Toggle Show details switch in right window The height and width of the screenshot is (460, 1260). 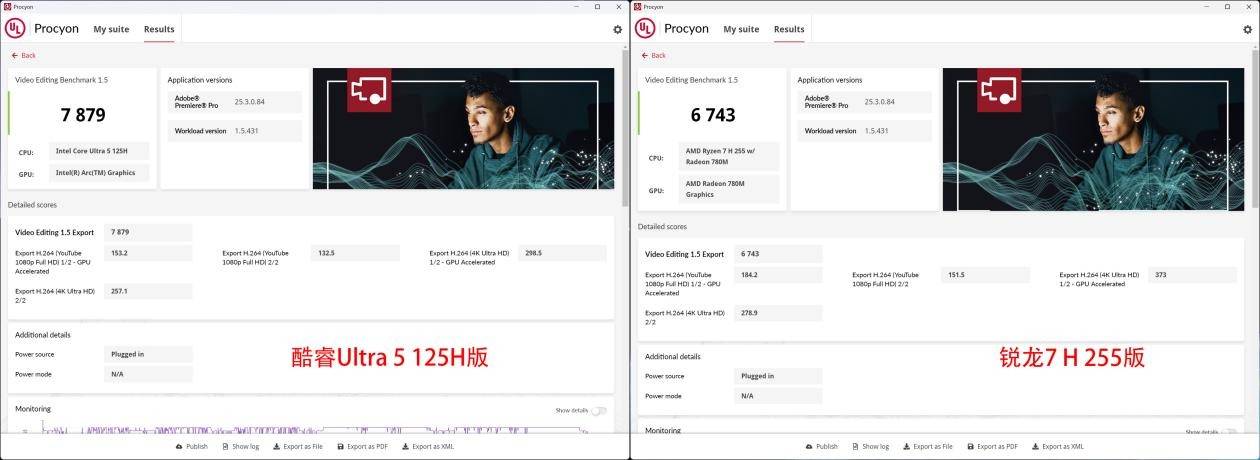coord(1229,432)
